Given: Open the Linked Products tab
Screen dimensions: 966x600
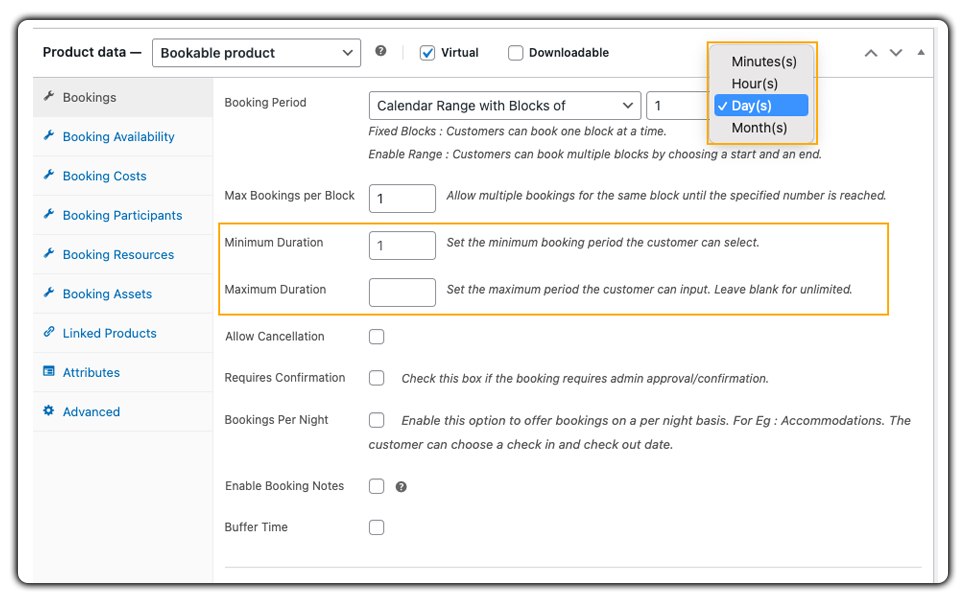Looking at the screenshot, I should pyautogui.click(x=123, y=333).
